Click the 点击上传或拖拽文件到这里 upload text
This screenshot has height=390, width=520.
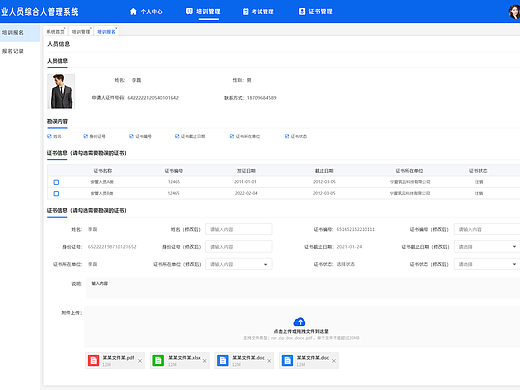301,331
